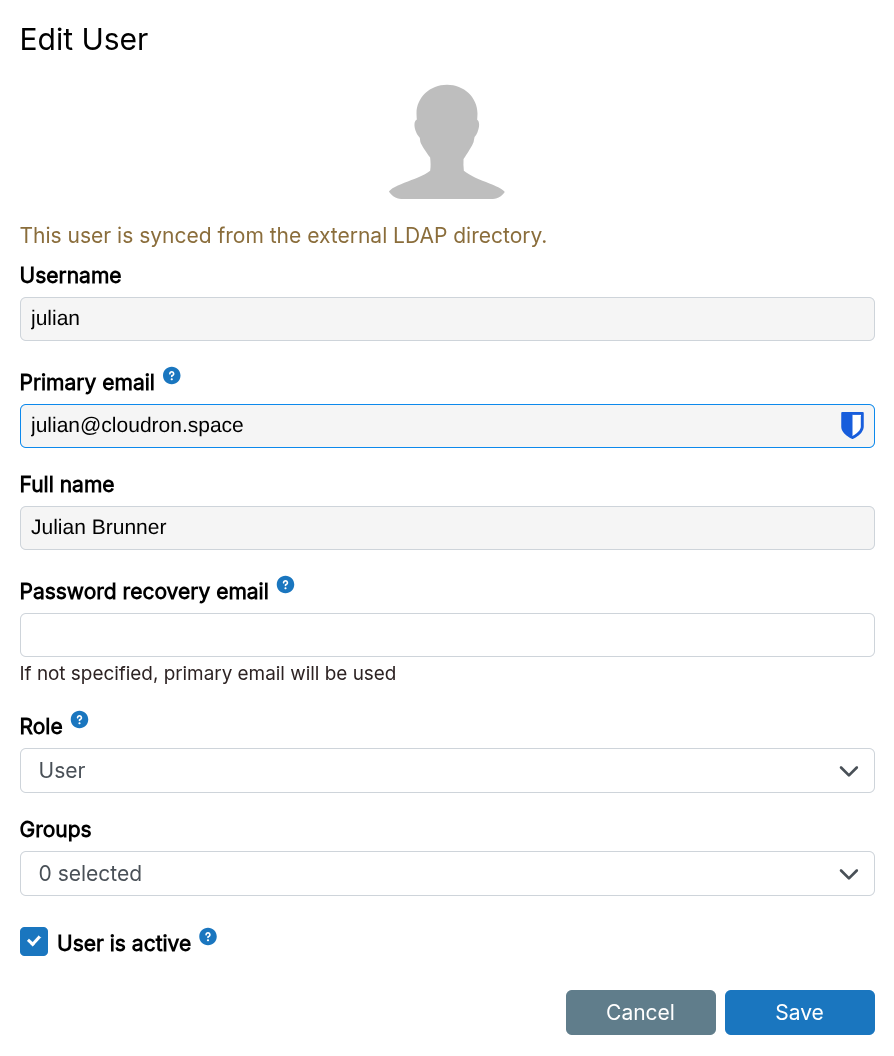Open the Role dropdown showing User

tap(447, 771)
